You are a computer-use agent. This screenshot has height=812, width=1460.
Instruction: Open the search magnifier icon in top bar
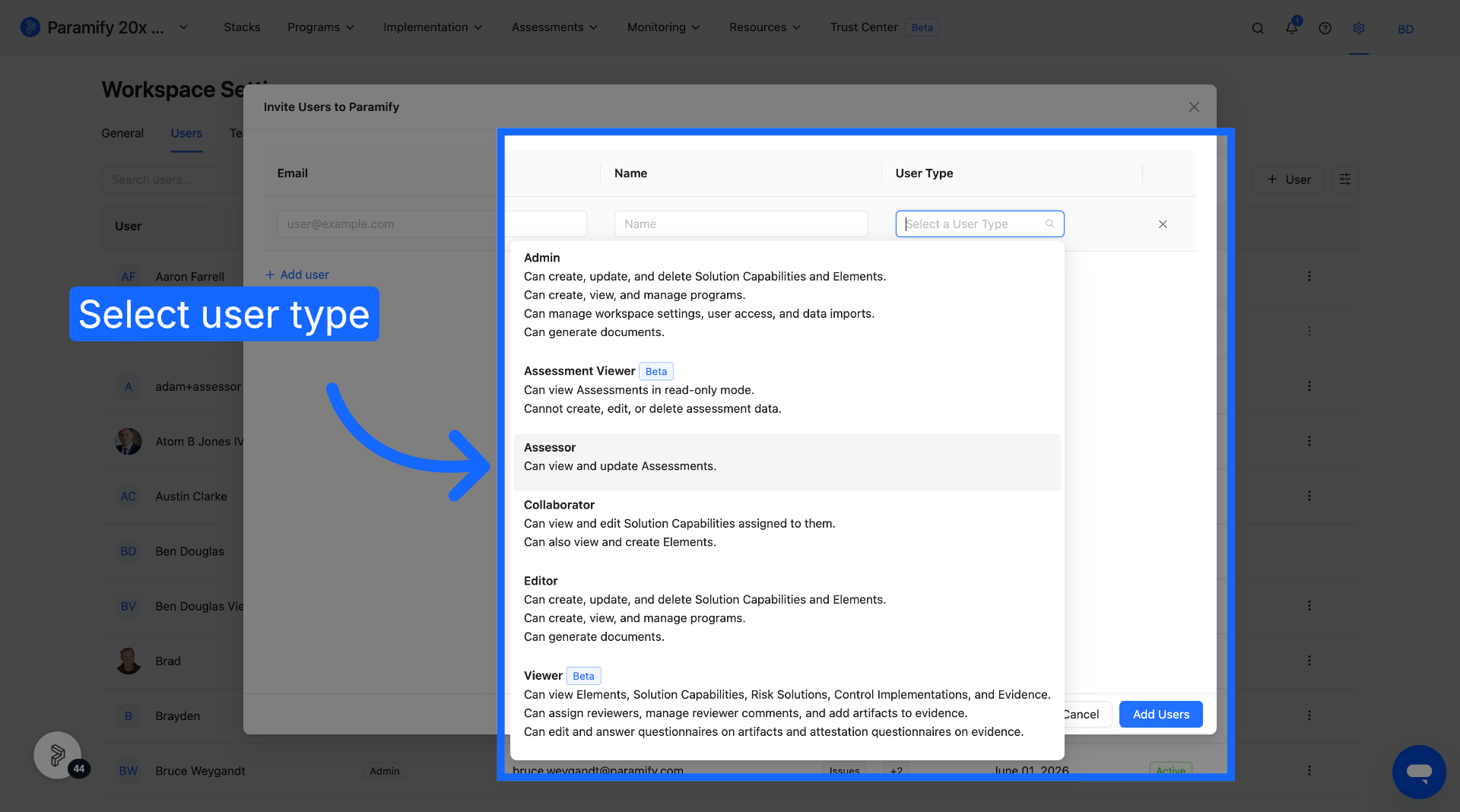[1258, 28]
